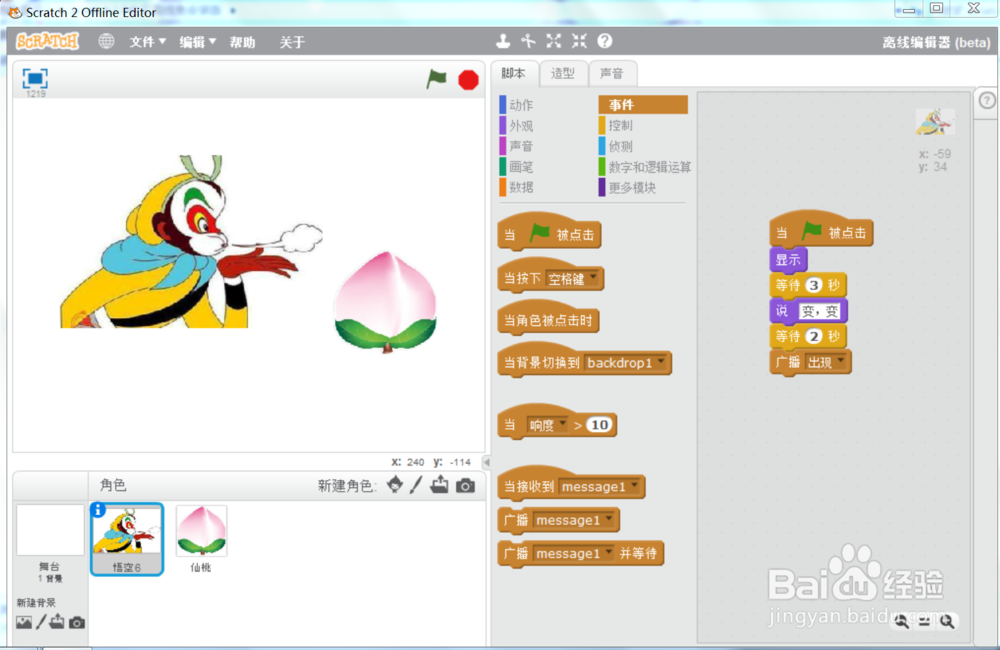Reset scripts area zoom
Screen dimensions: 1000x650
[924, 621]
